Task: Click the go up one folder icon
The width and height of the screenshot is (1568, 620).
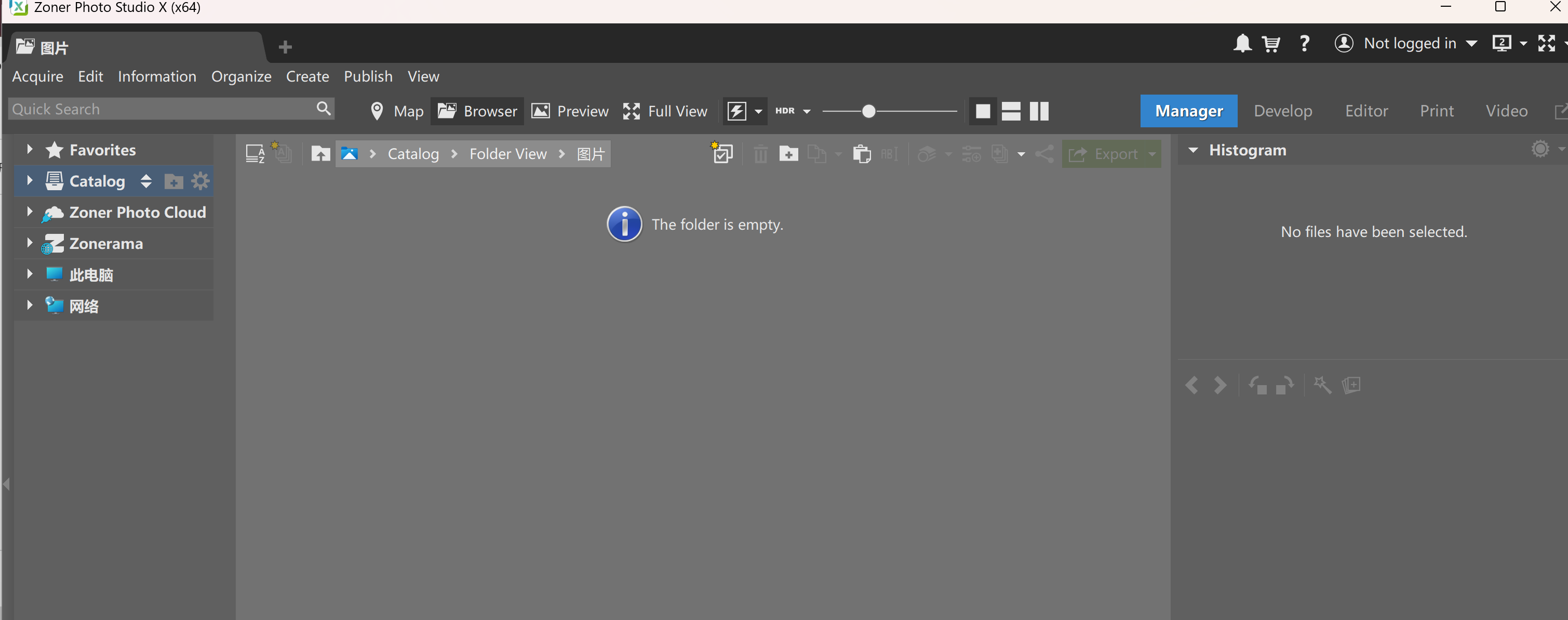Action: [320, 153]
